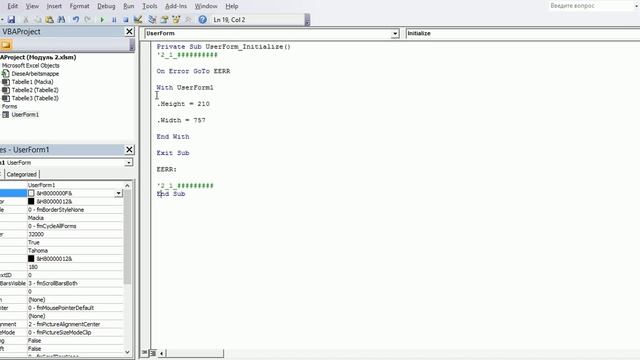
Task: Open the Format menu
Action: pos(79,6)
